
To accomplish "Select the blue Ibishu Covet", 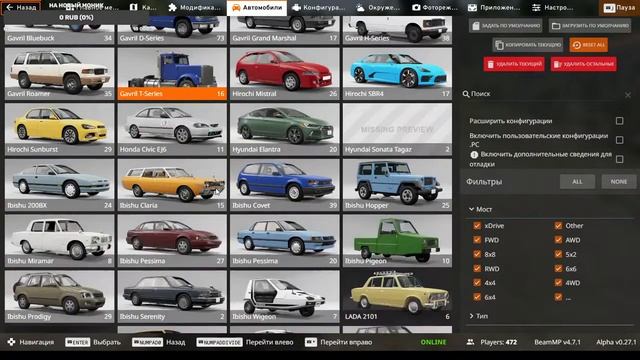I will (x=284, y=185).
